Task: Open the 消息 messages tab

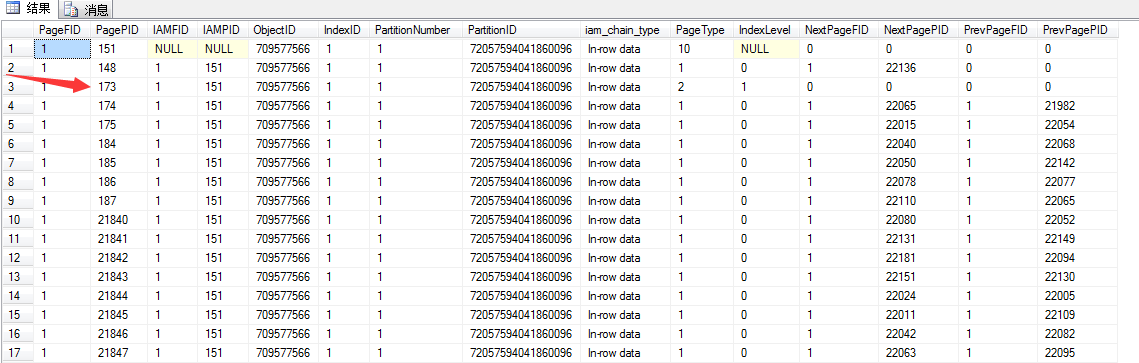Action: [86, 10]
